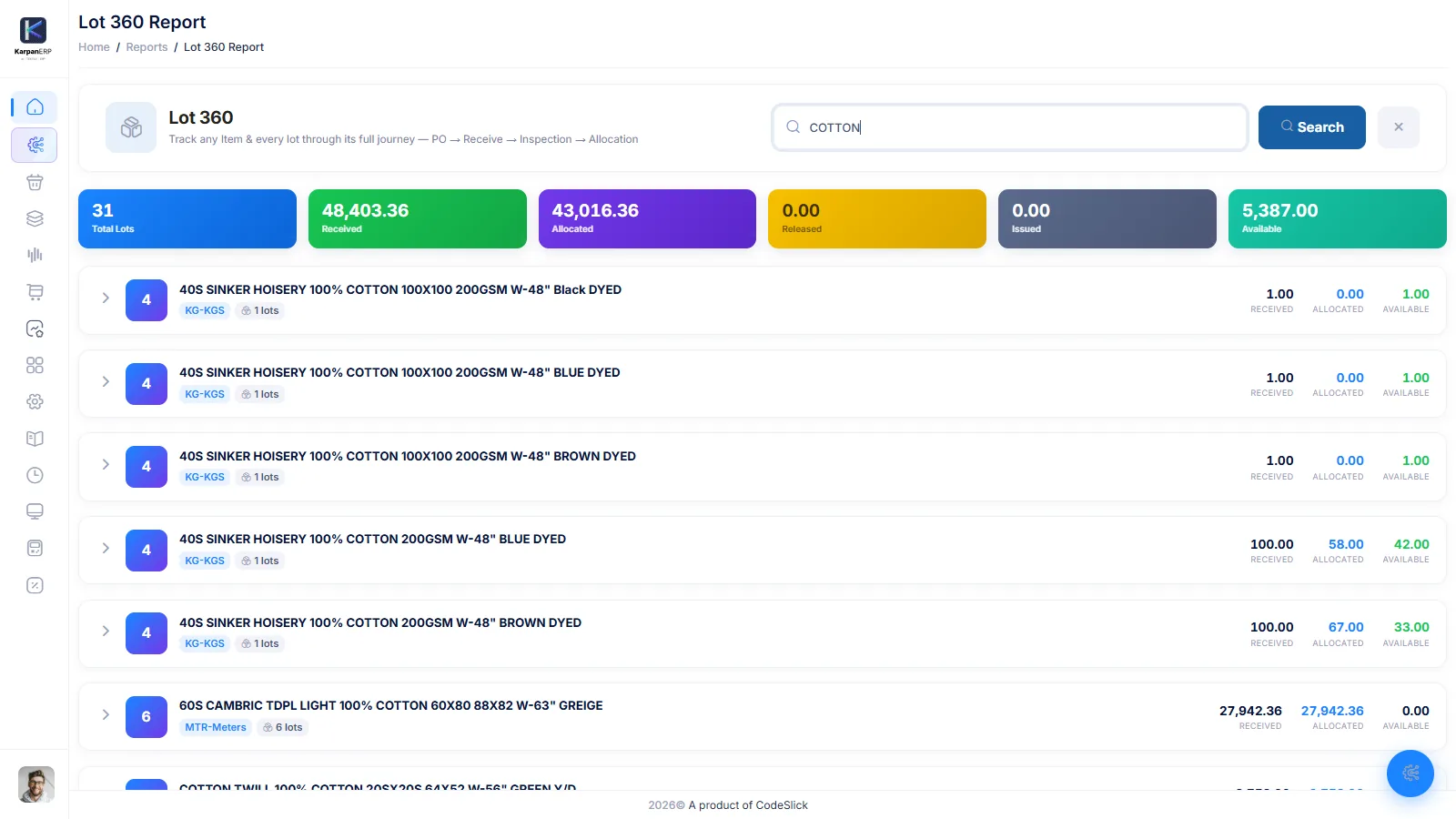Click the search field containing COTTON
The height and width of the screenshot is (819, 1456).
click(1010, 127)
